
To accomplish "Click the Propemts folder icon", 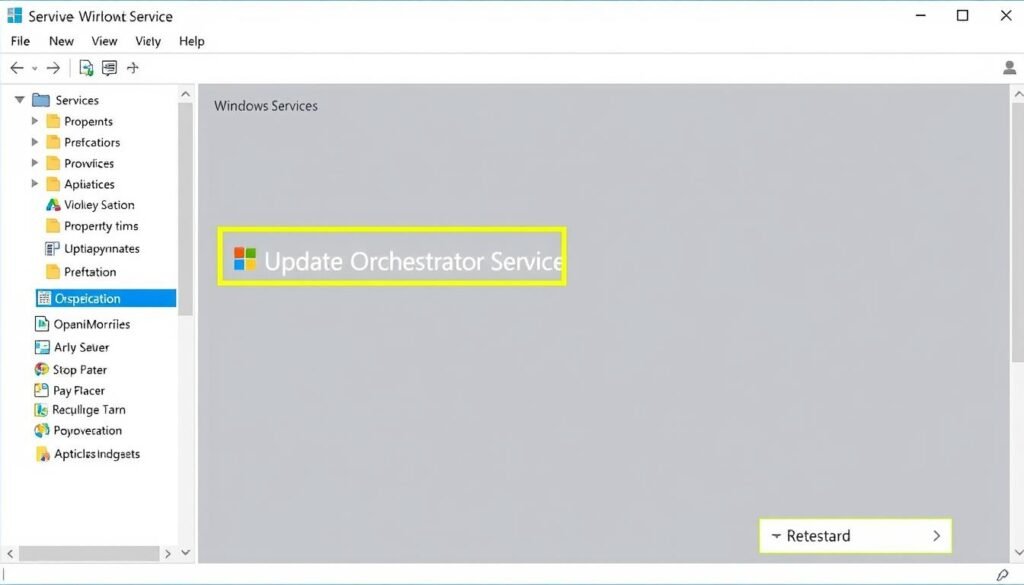I will pos(53,121).
